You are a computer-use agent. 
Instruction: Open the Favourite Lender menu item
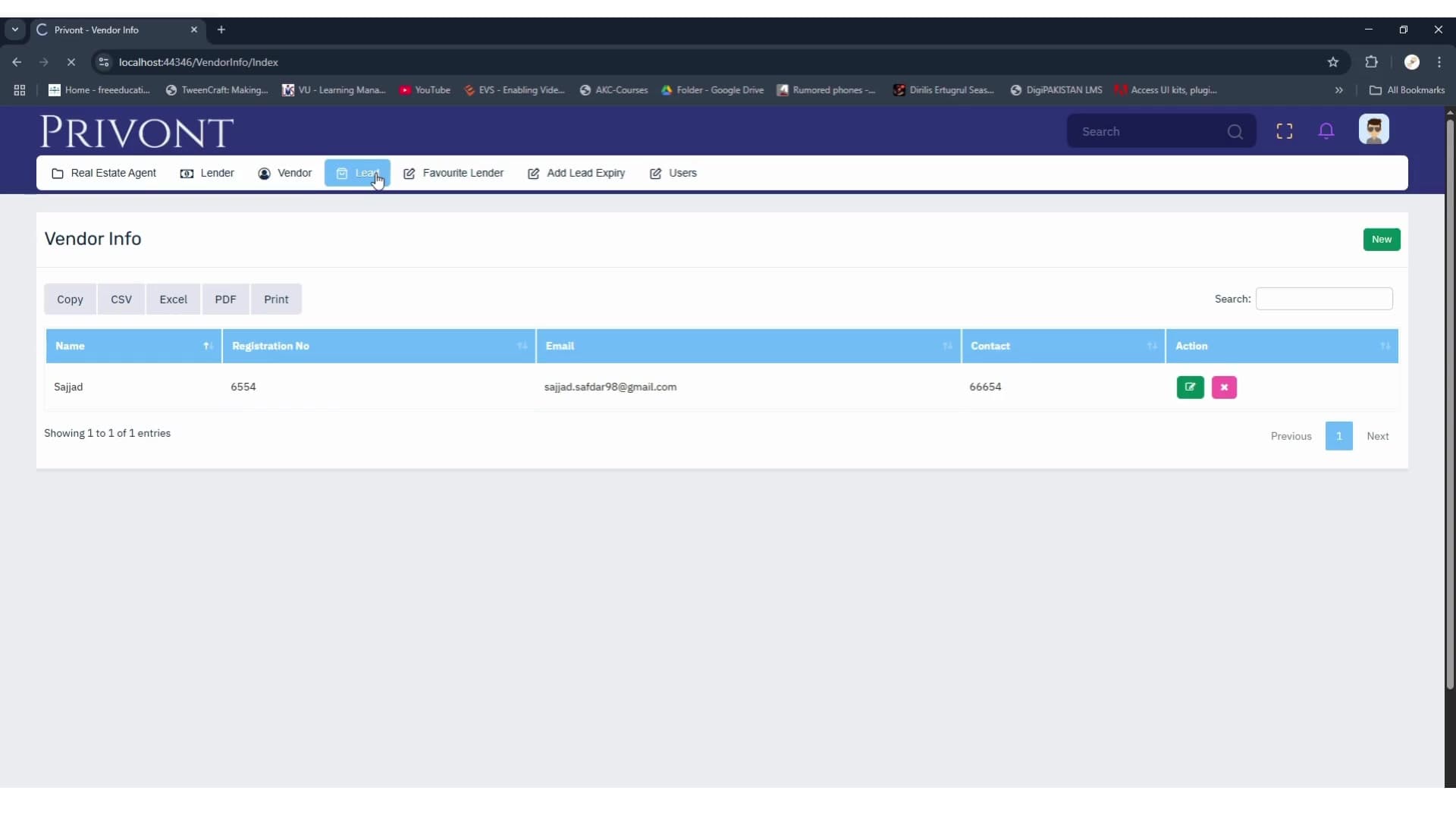click(x=453, y=174)
